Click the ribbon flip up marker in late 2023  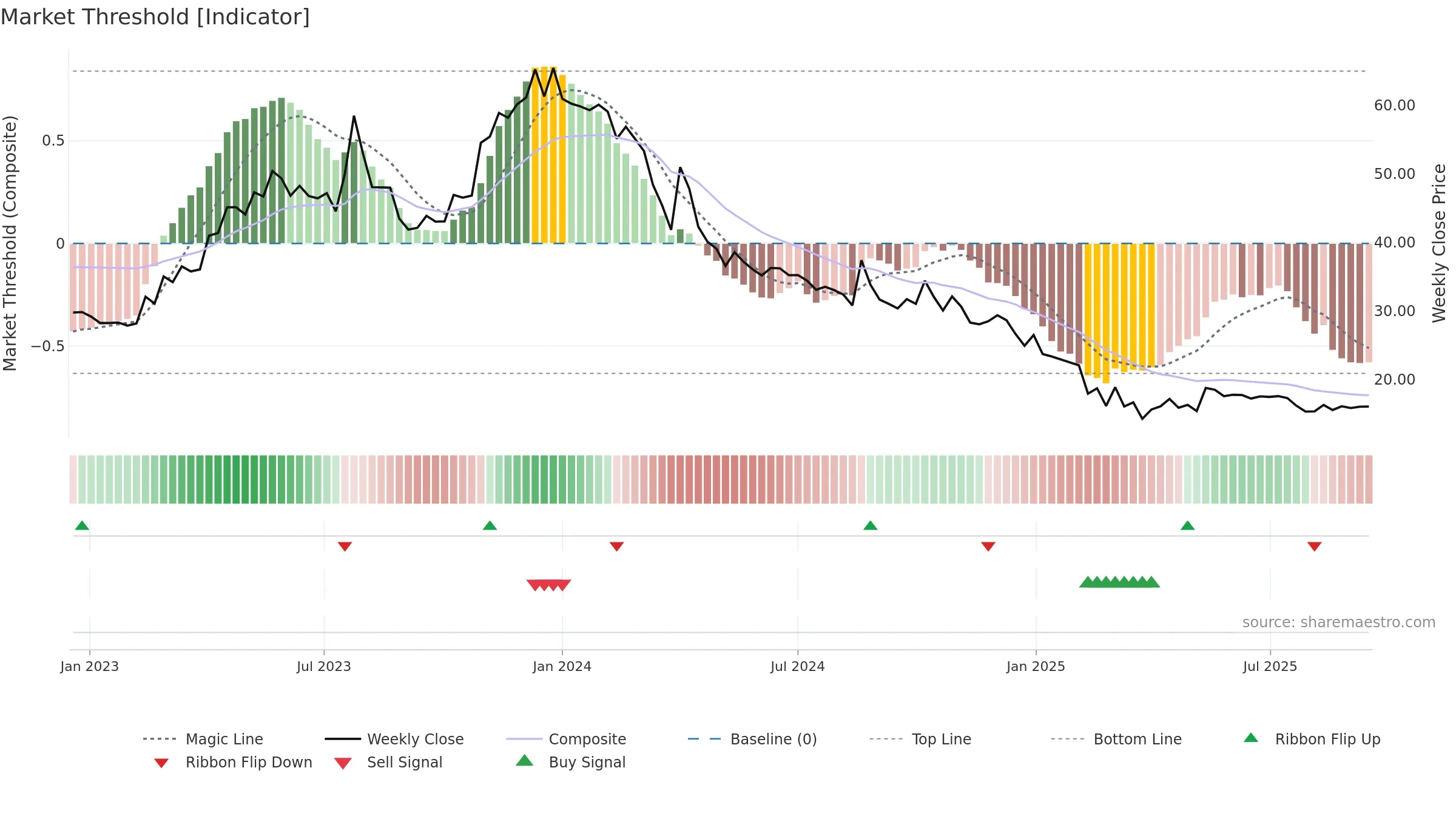[490, 525]
